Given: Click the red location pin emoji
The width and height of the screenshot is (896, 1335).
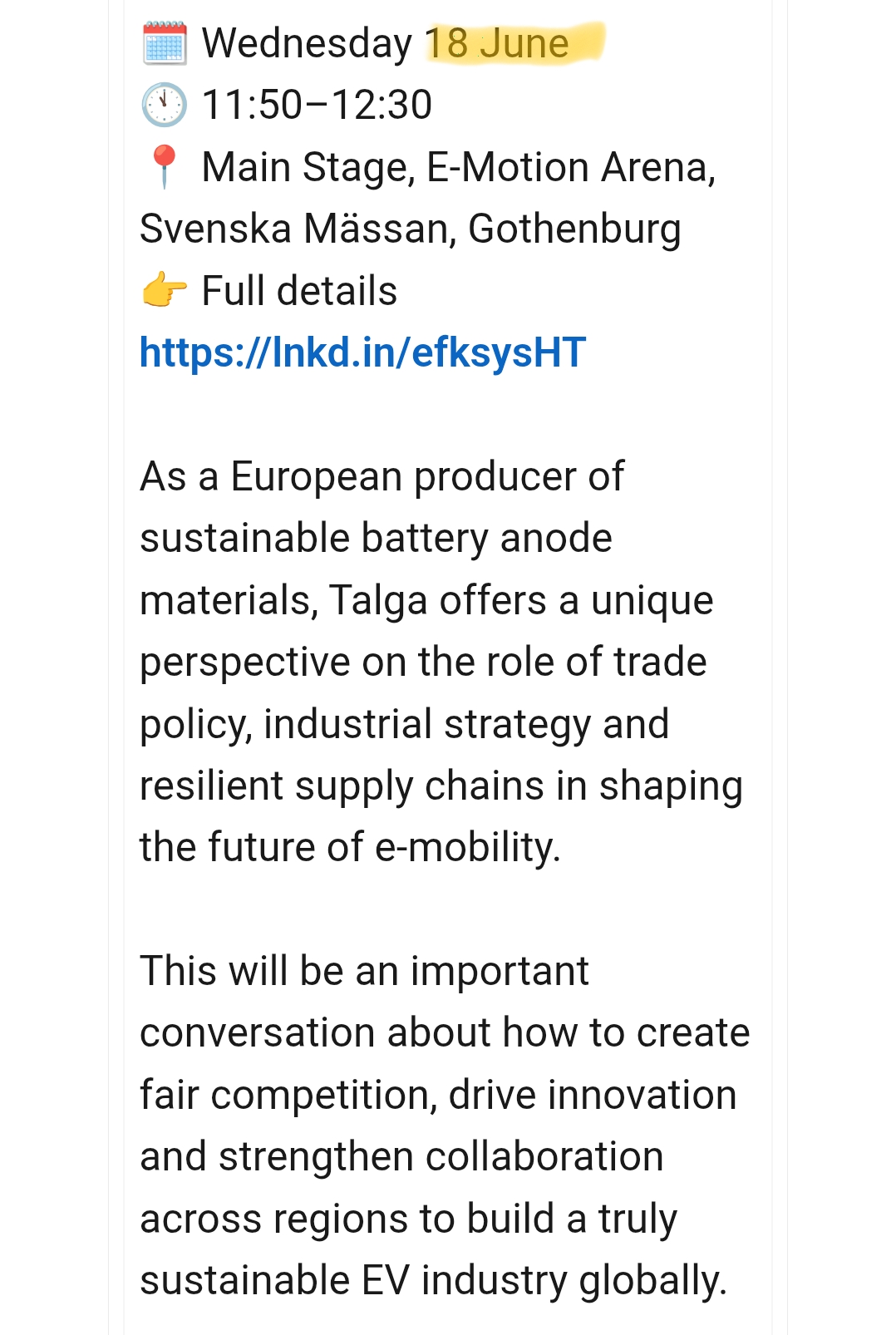Looking at the screenshot, I should (x=164, y=167).
